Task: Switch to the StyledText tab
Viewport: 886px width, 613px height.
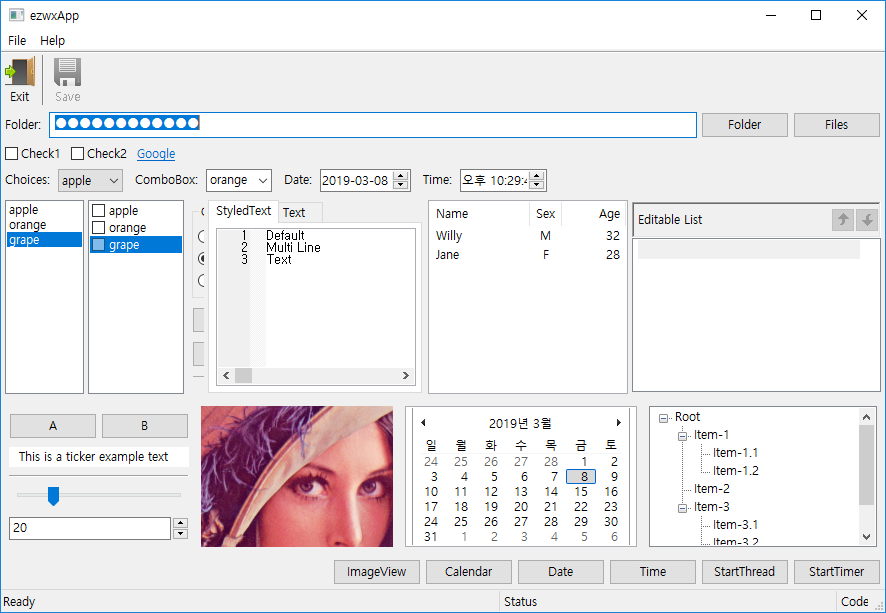Action: [244, 211]
